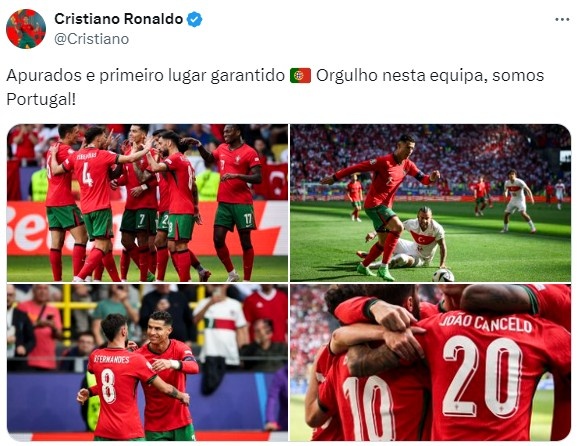
Task: Click the Turkish flag in the celebration photo
Action: pos(274,182)
